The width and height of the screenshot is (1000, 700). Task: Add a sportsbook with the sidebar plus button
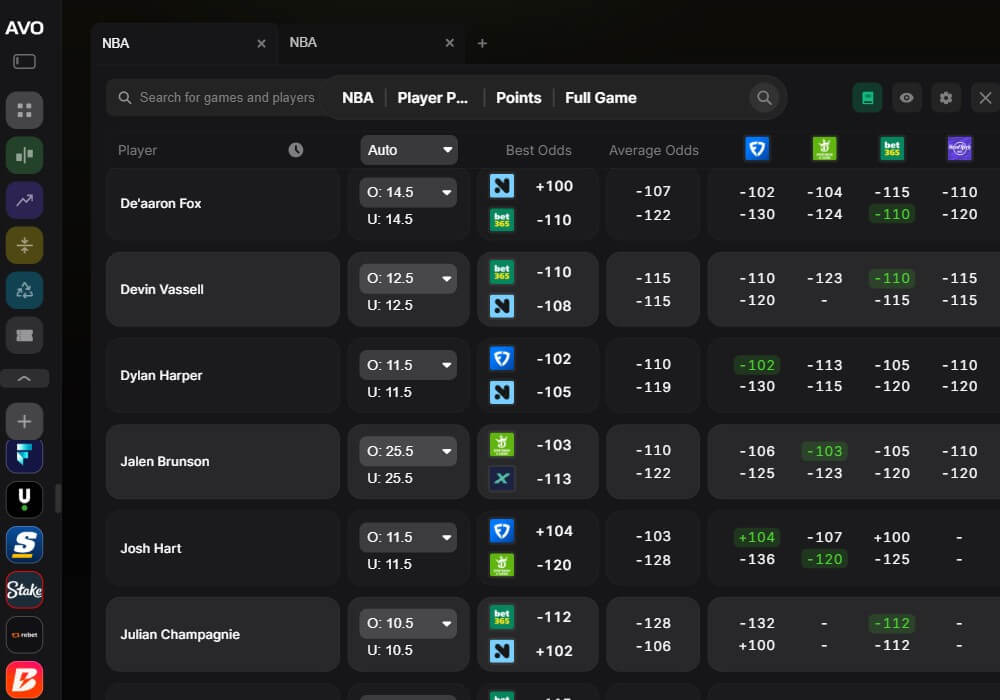(x=24, y=421)
